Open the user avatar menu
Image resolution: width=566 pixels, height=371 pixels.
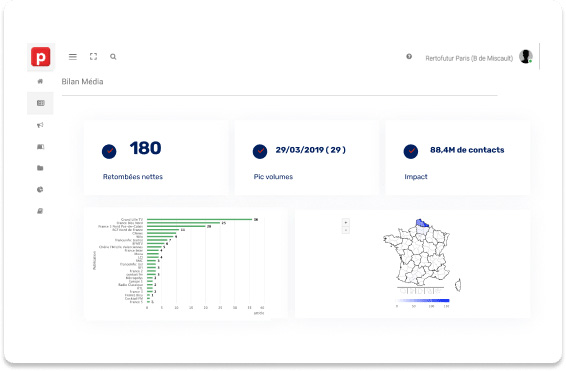coord(526,57)
